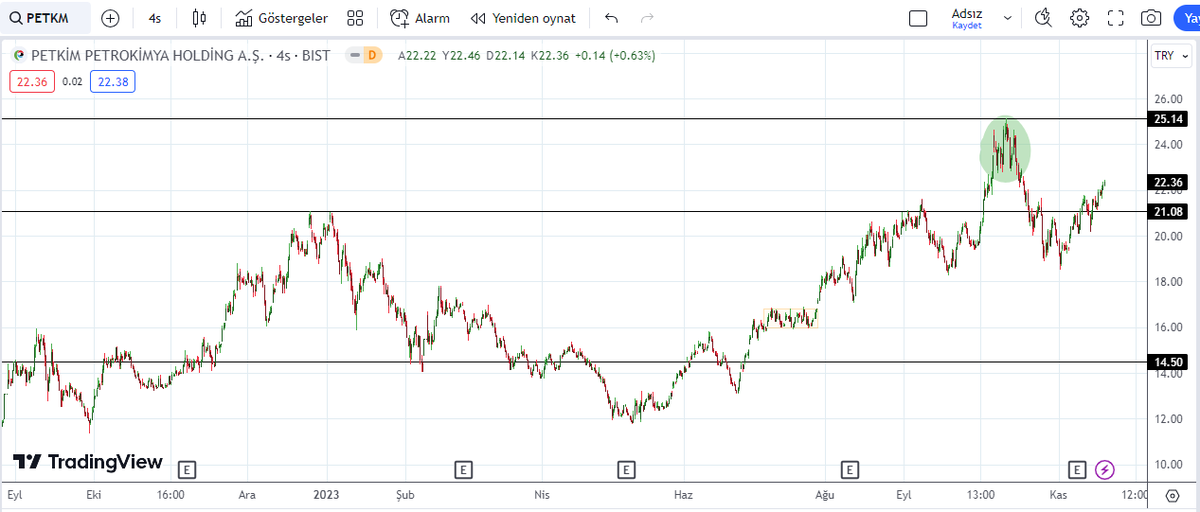Click the 26.00 price scale value

[x=1168, y=99]
